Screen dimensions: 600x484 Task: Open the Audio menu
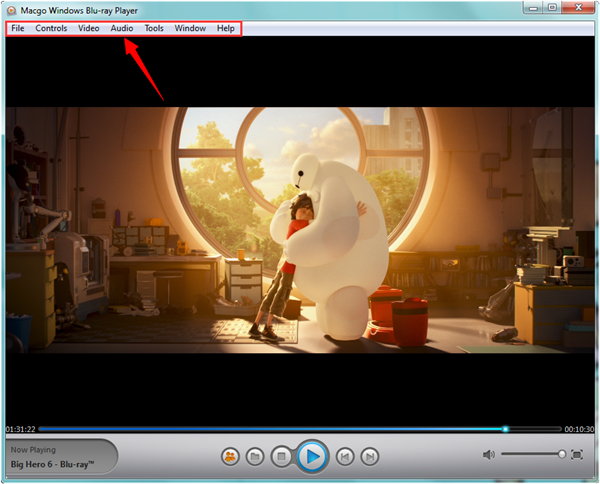click(x=122, y=28)
